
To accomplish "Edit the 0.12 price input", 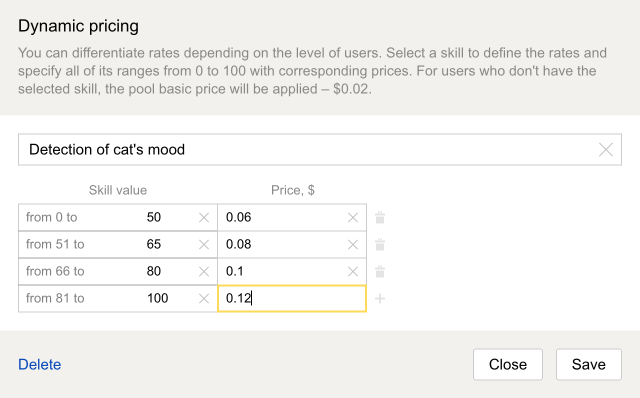I will click(x=292, y=298).
